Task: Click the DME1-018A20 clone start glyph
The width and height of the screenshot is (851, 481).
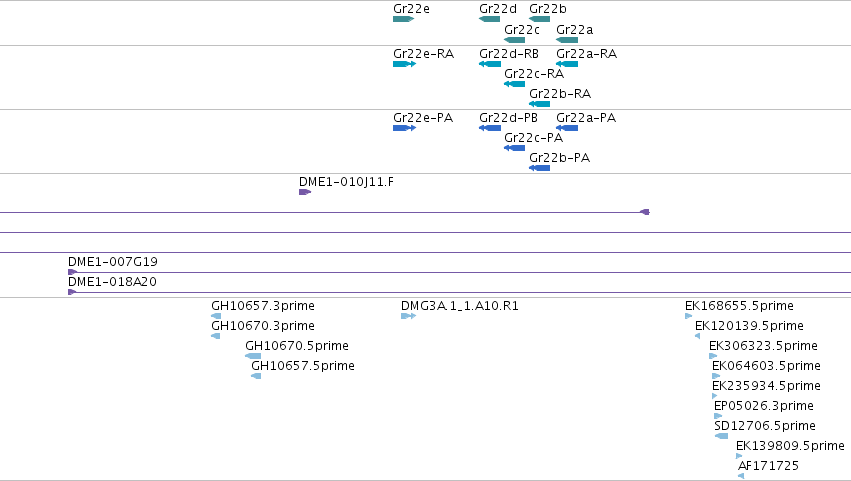Action: [x=72, y=292]
